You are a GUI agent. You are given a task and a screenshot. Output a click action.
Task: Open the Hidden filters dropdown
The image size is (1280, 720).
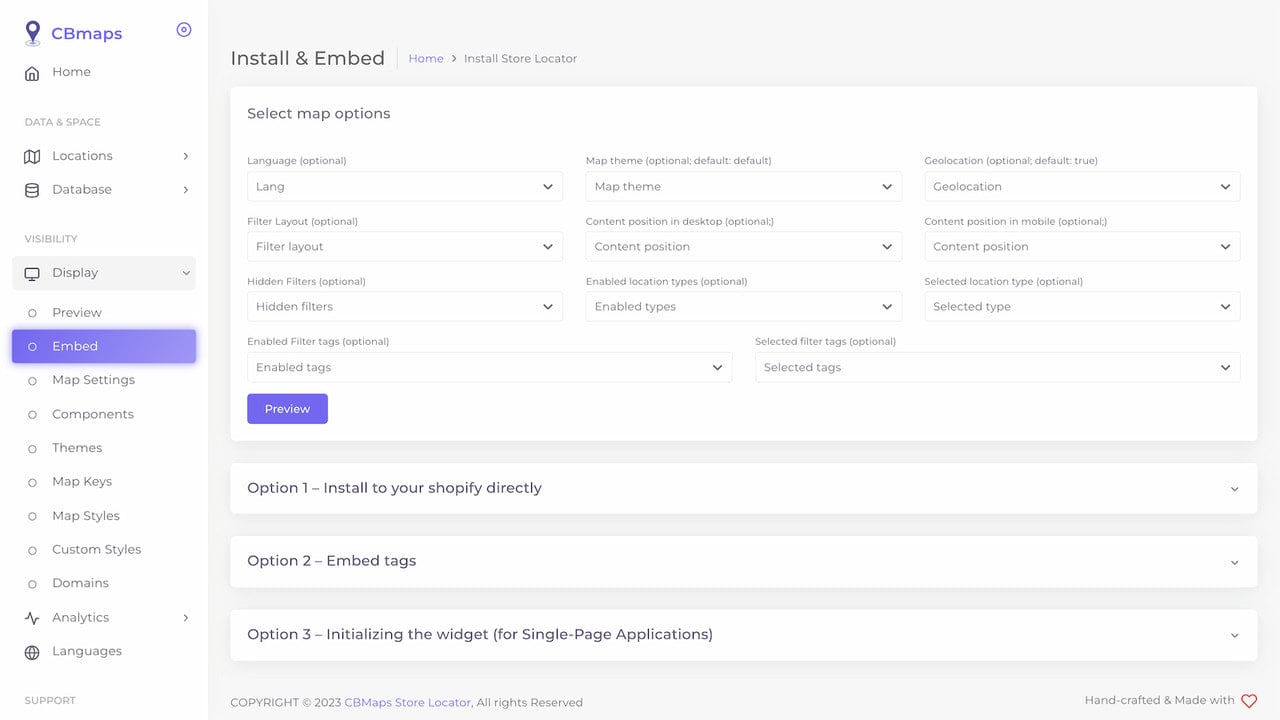(x=405, y=306)
